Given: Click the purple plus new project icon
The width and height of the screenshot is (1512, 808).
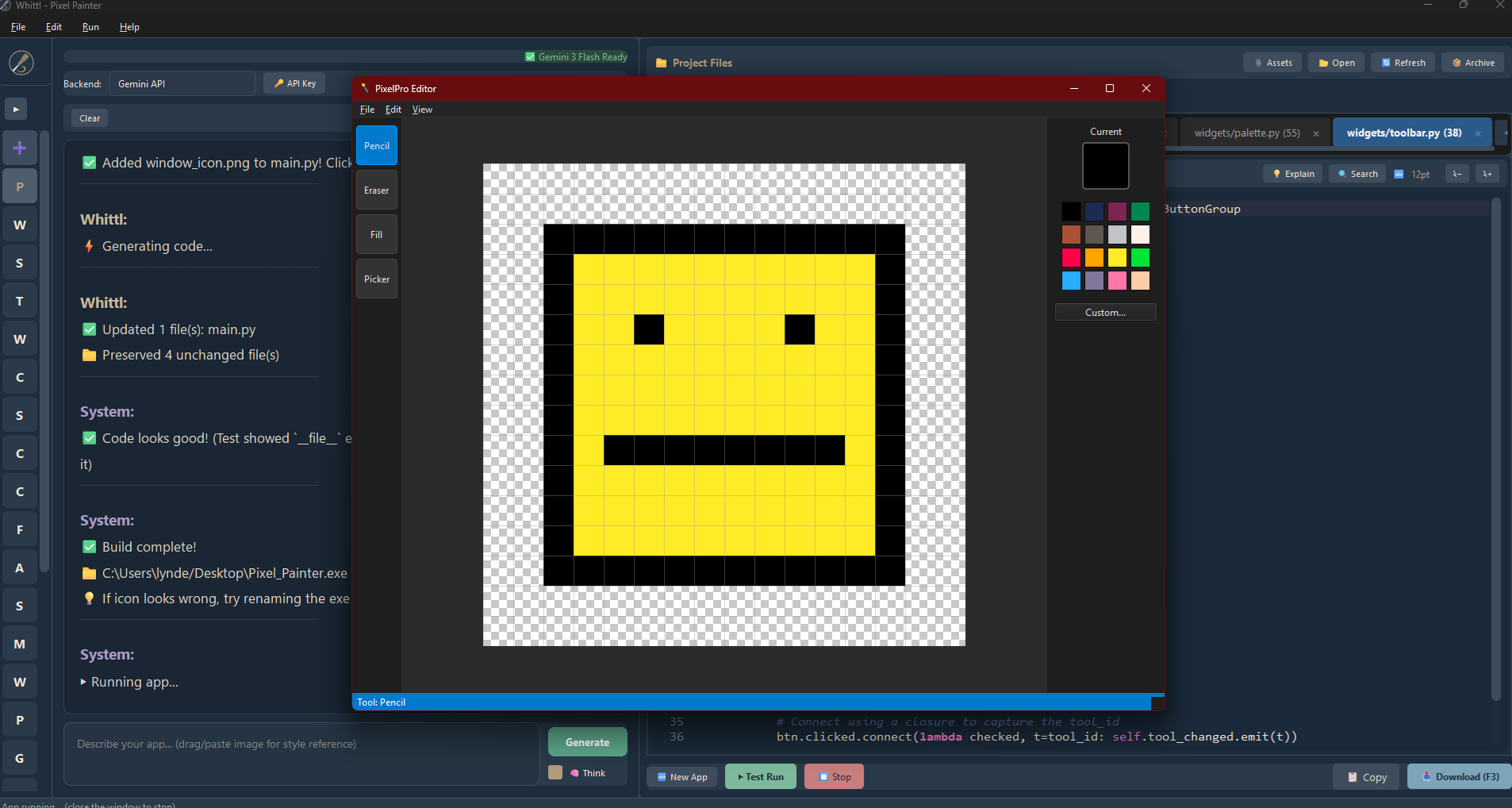Looking at the screenshot, I should pos(20,148).
